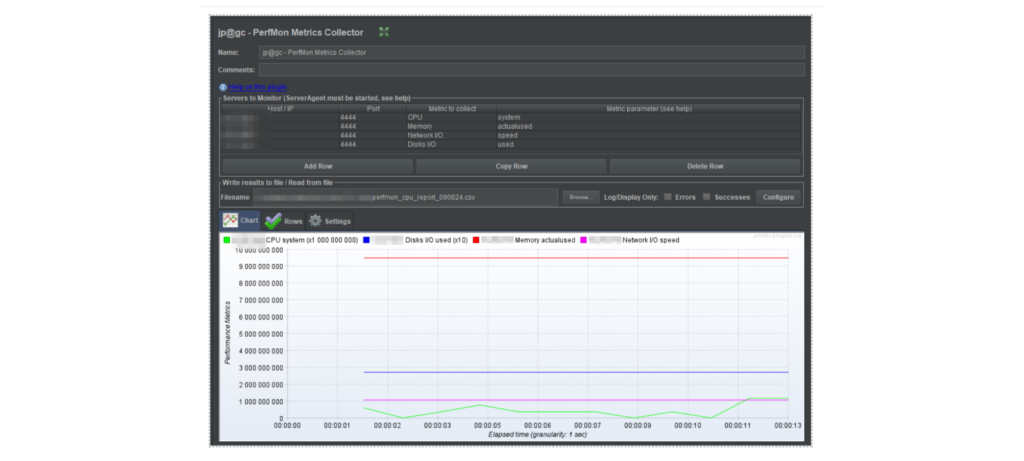Screen dimensions: 1024x461
Task: Click the green CPU system legend swatch
Action: [227, 240]
